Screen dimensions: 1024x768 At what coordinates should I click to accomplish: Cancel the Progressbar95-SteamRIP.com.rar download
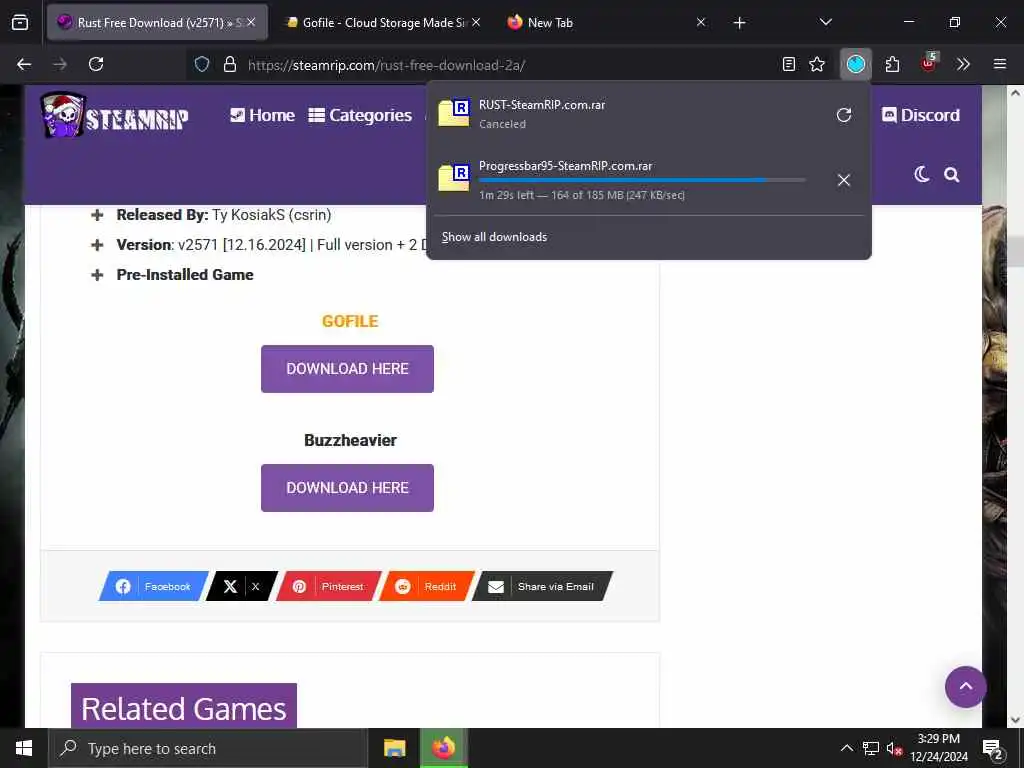pyautogui.click(x=844, y=180)
